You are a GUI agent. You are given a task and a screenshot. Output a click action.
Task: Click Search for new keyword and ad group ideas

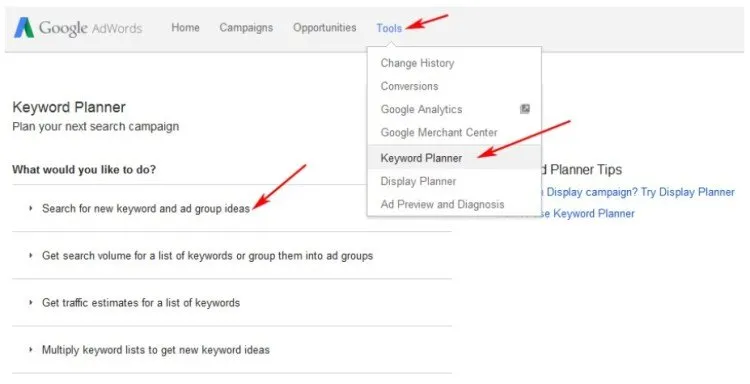[146, 208]
